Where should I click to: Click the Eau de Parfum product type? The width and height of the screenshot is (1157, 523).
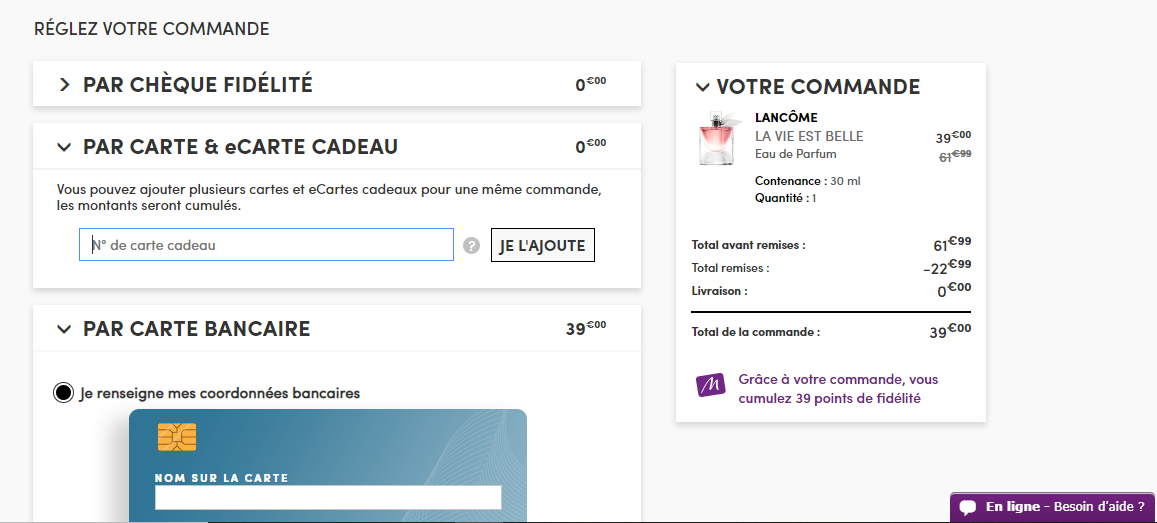(x=796, y=154)
